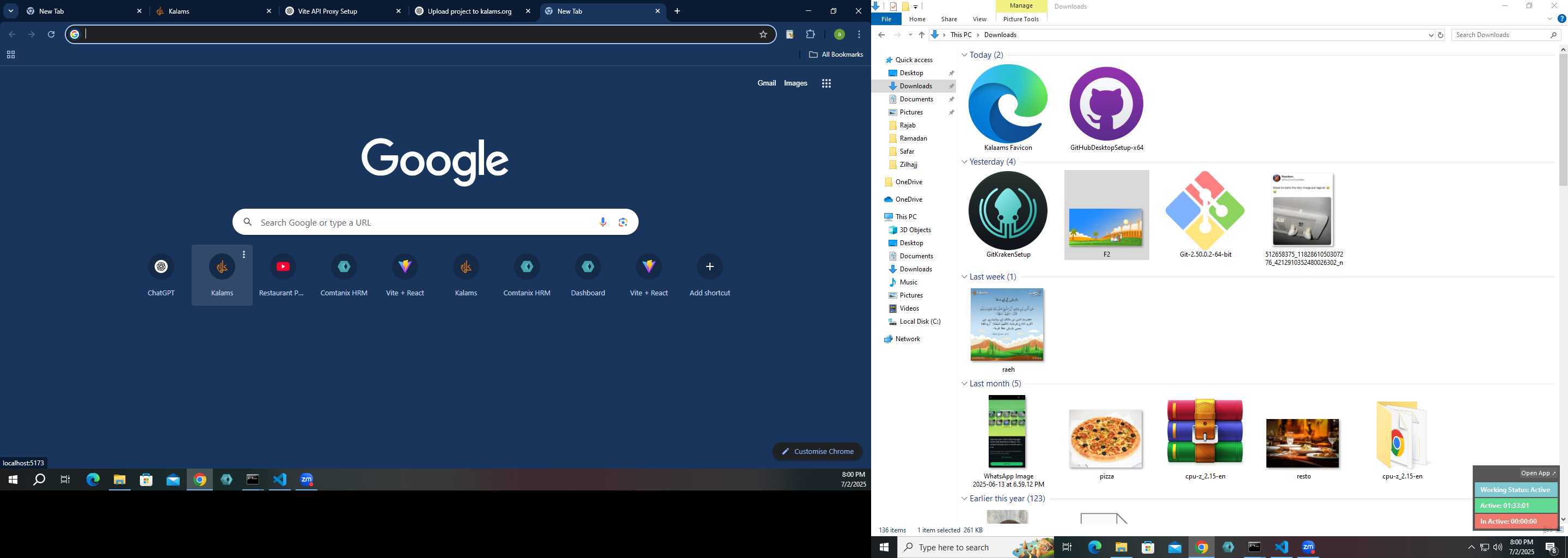
Task: Switch to Upload project to kalams.org tab
Action: coord(474,11)
